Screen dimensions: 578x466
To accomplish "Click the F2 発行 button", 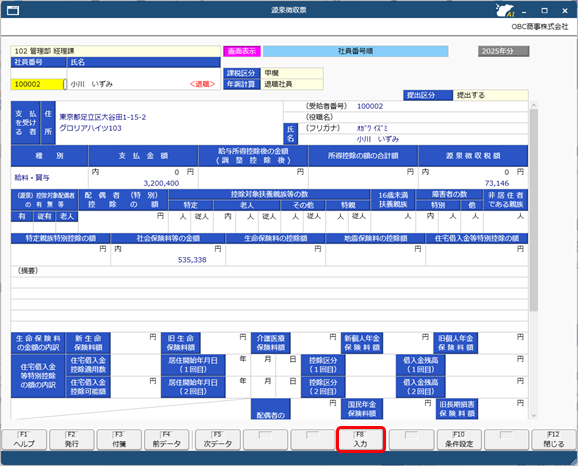I will (72, 439).
